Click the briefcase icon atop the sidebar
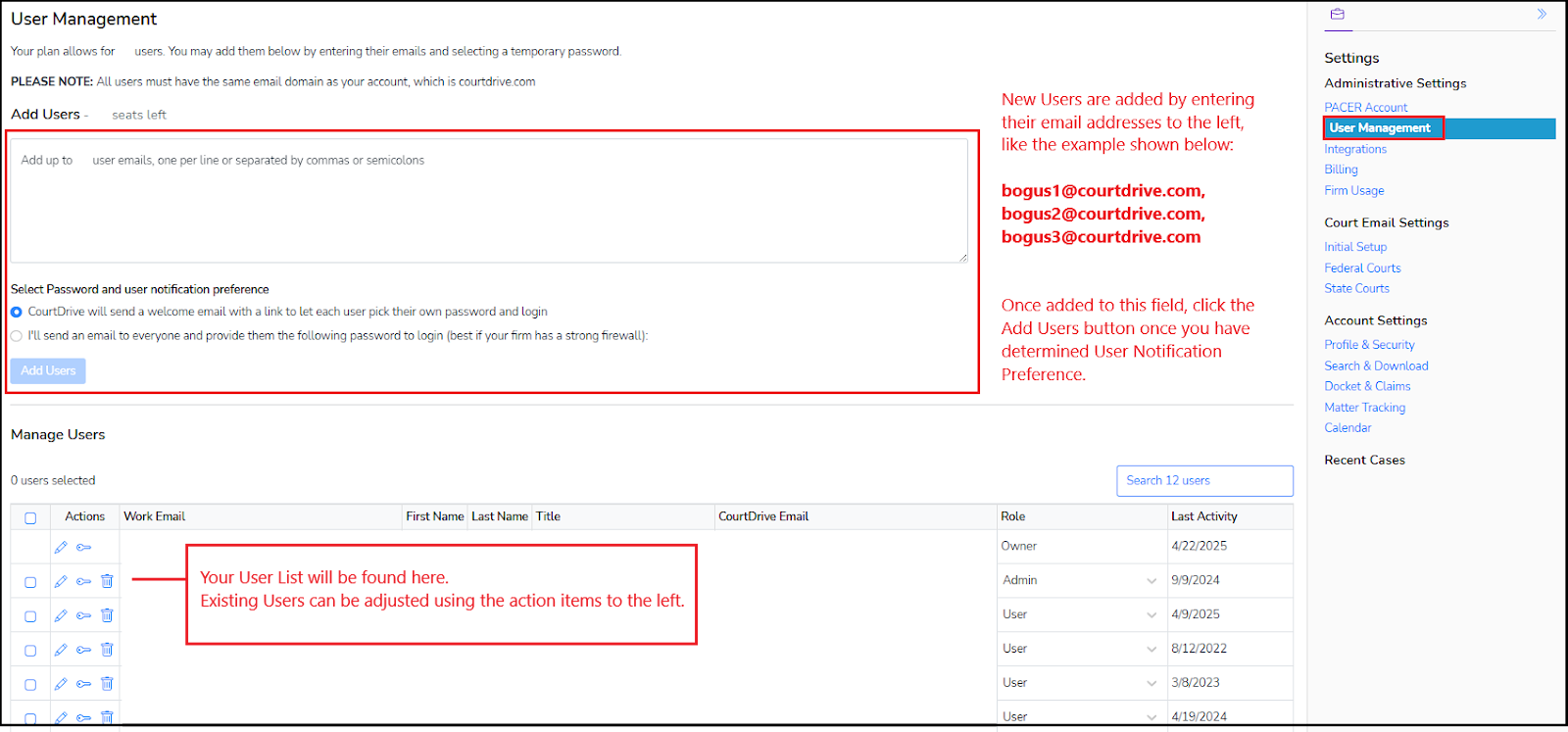The height and width of the screenshot is (732, 1568). pos(1338,15)
